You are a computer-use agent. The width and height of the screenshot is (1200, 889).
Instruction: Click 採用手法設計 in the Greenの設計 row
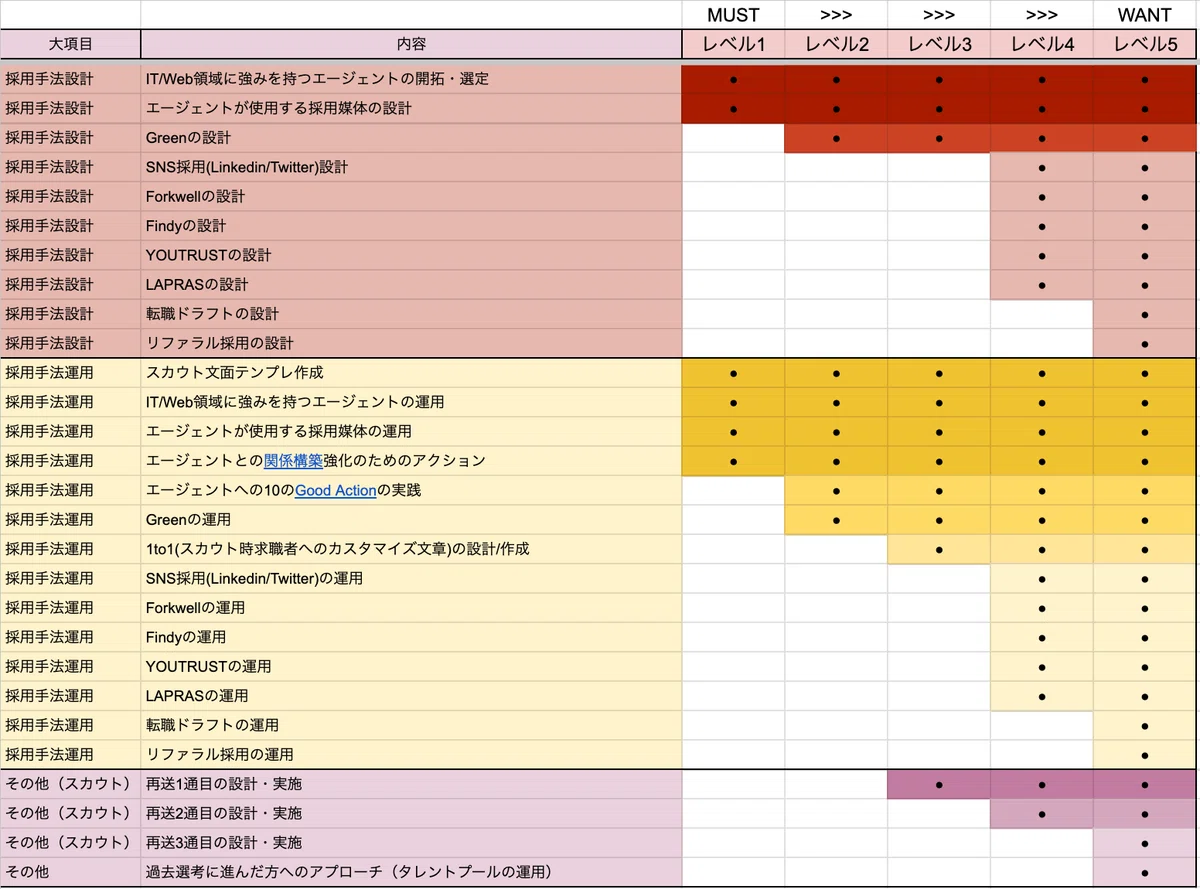tap(71, 137)
